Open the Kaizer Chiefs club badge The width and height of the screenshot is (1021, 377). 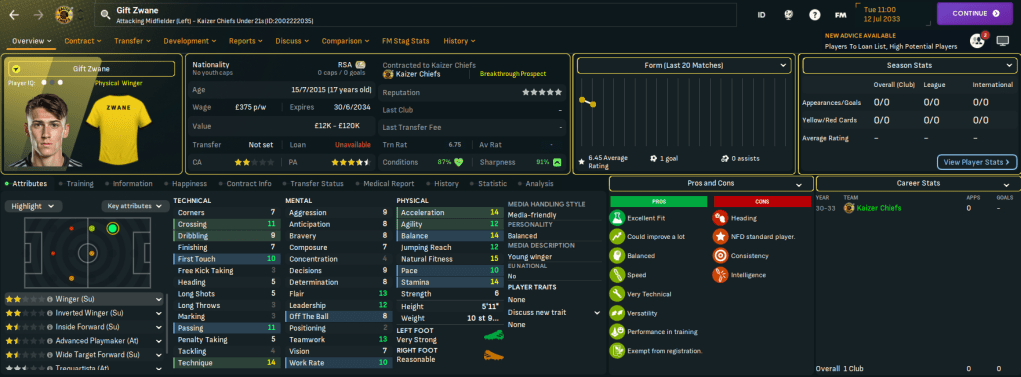click(64, 14)
